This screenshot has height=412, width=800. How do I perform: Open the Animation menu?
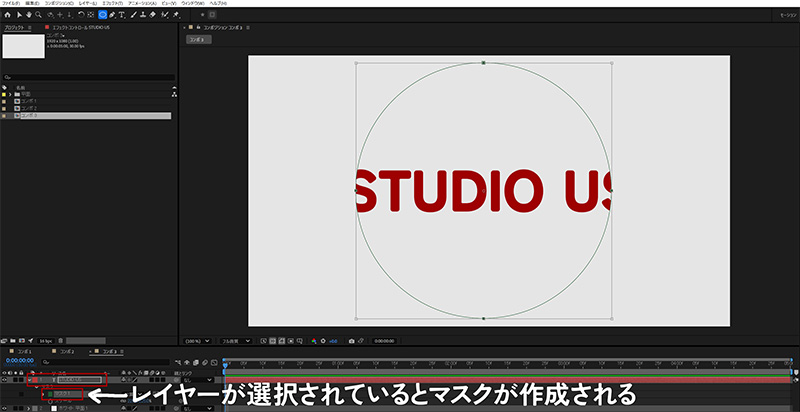tap(142, 3)
